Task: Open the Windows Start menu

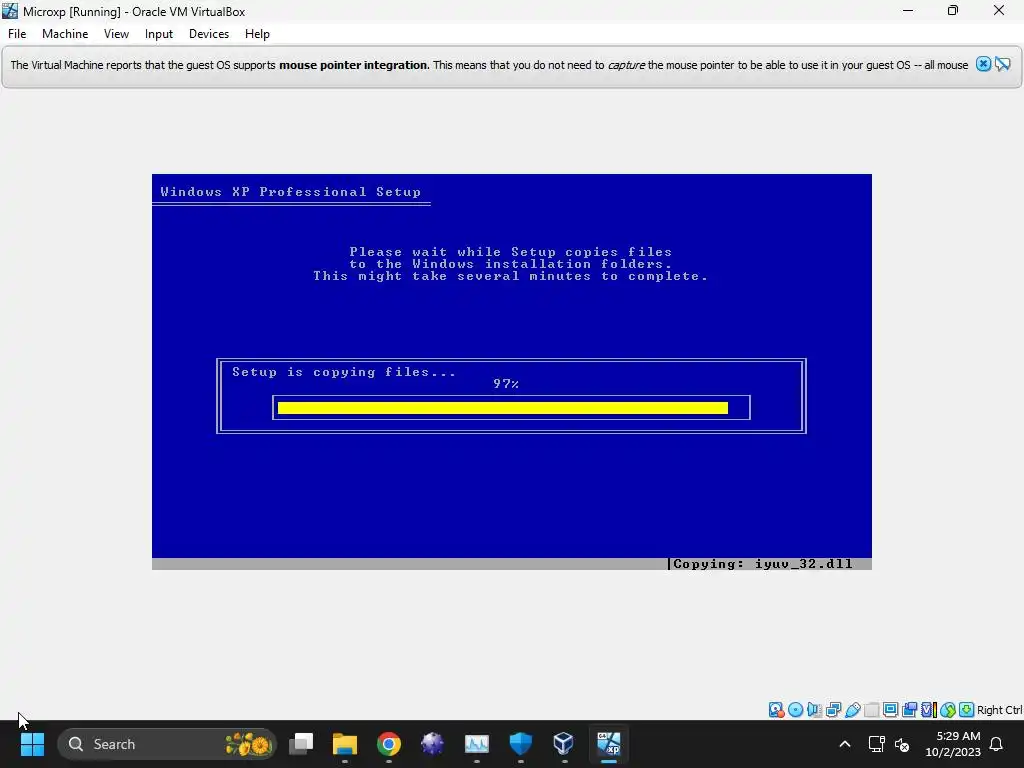Action: click(x=32, y=744)
